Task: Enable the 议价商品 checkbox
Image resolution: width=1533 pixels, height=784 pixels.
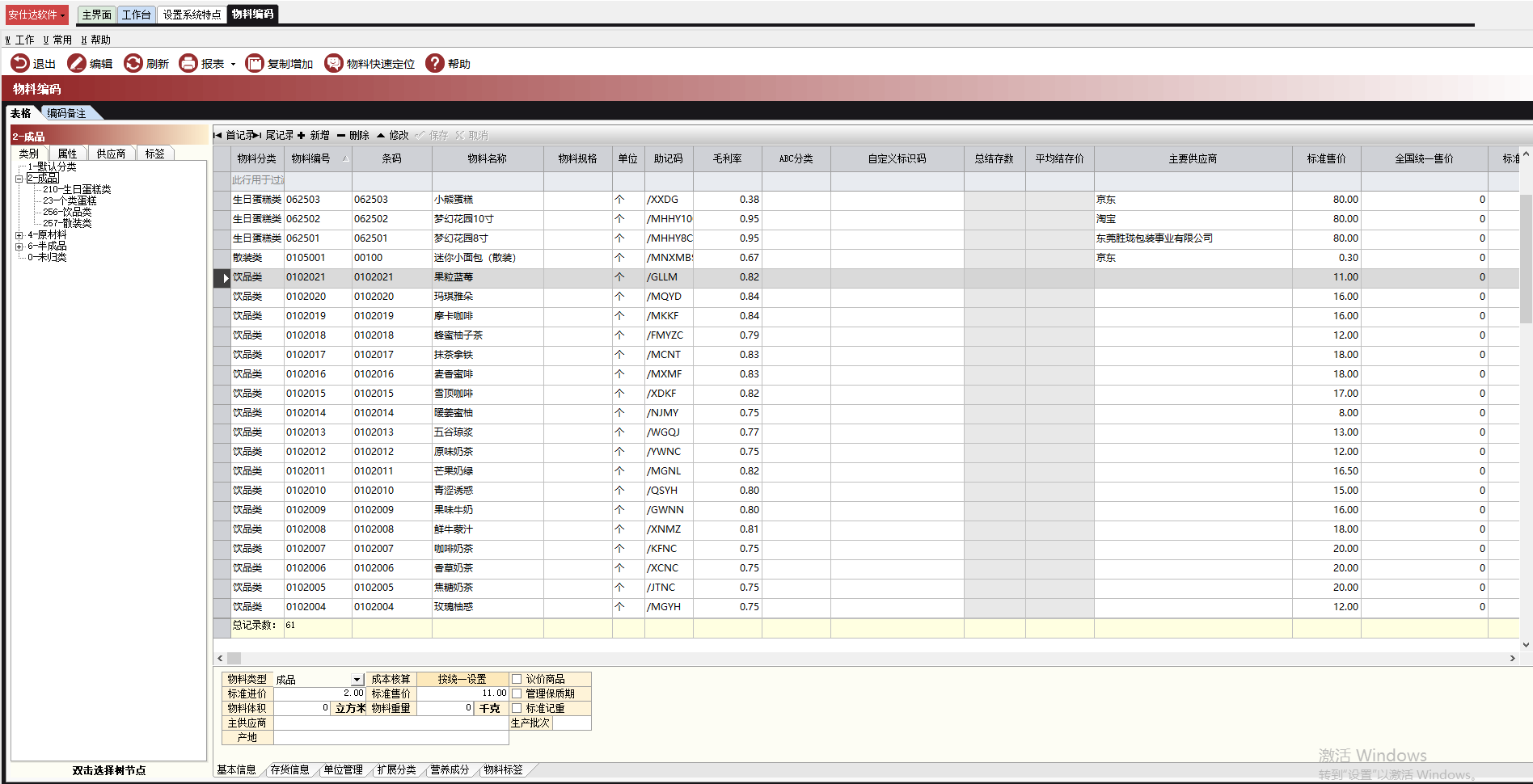Action: pyautogui.click(x=517, y=679)
